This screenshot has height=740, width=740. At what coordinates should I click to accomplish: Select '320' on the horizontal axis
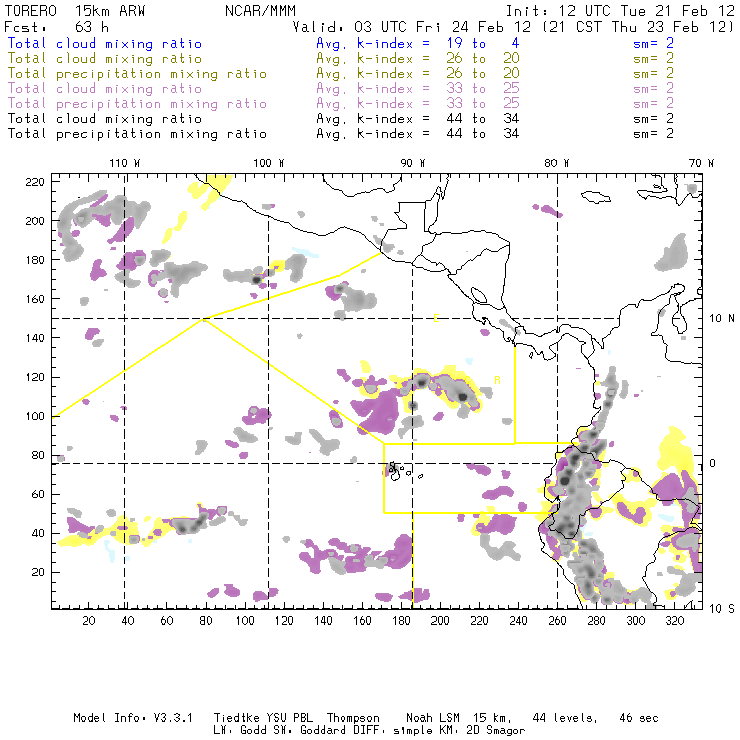click(675, 621)
